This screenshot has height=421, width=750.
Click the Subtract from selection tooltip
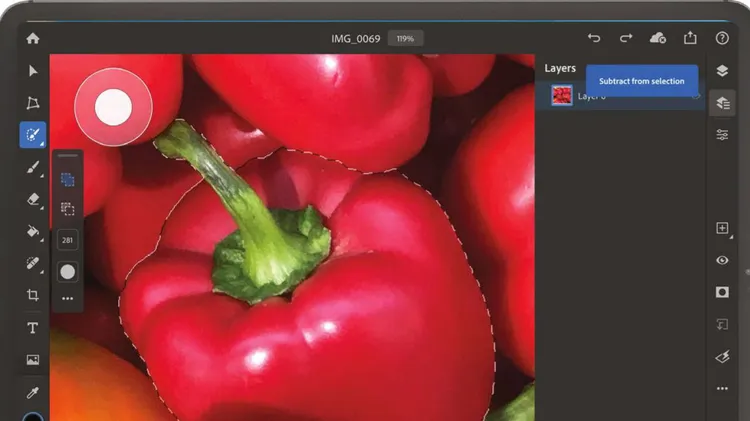(x=641, y=81)
